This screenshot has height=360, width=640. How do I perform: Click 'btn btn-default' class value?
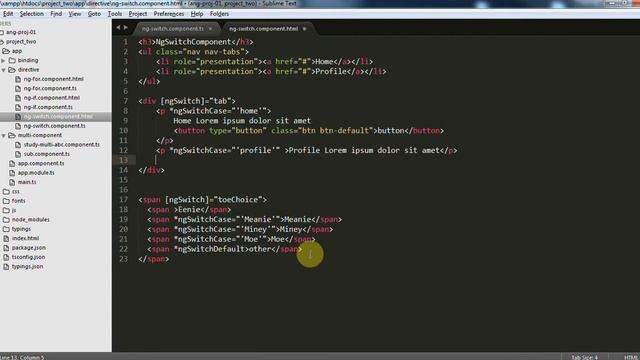[335, 131]
